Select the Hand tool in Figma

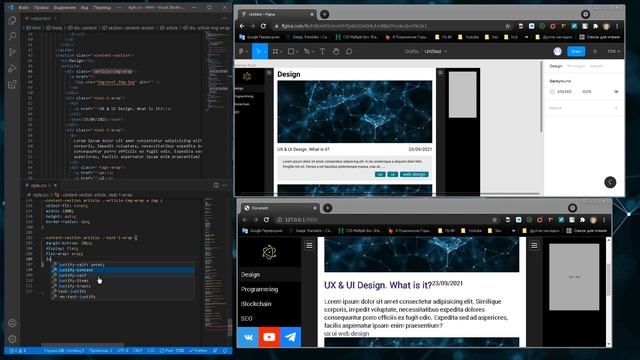(x=336, y=51)
